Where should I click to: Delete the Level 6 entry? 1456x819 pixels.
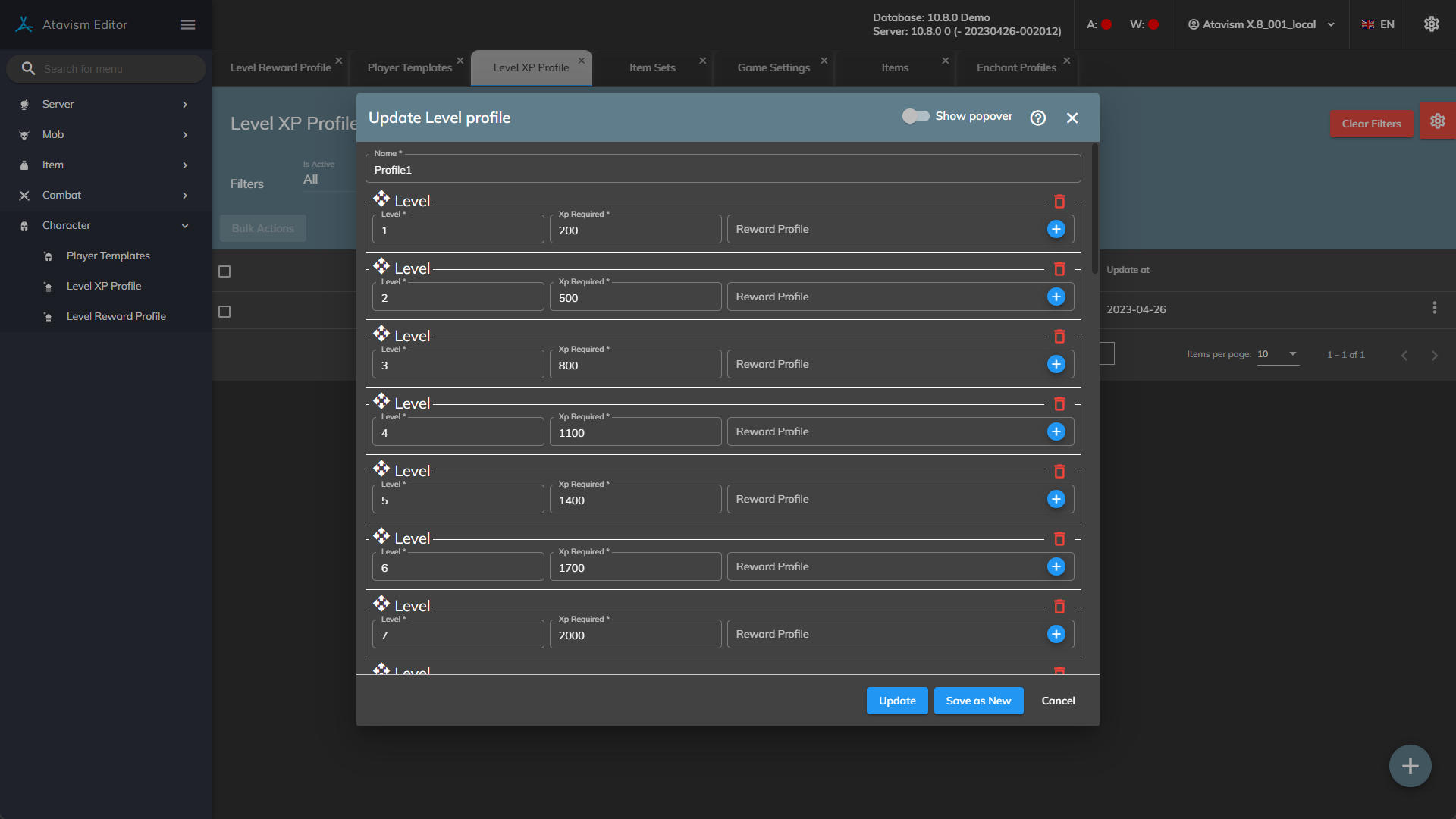coord(1059,539)
